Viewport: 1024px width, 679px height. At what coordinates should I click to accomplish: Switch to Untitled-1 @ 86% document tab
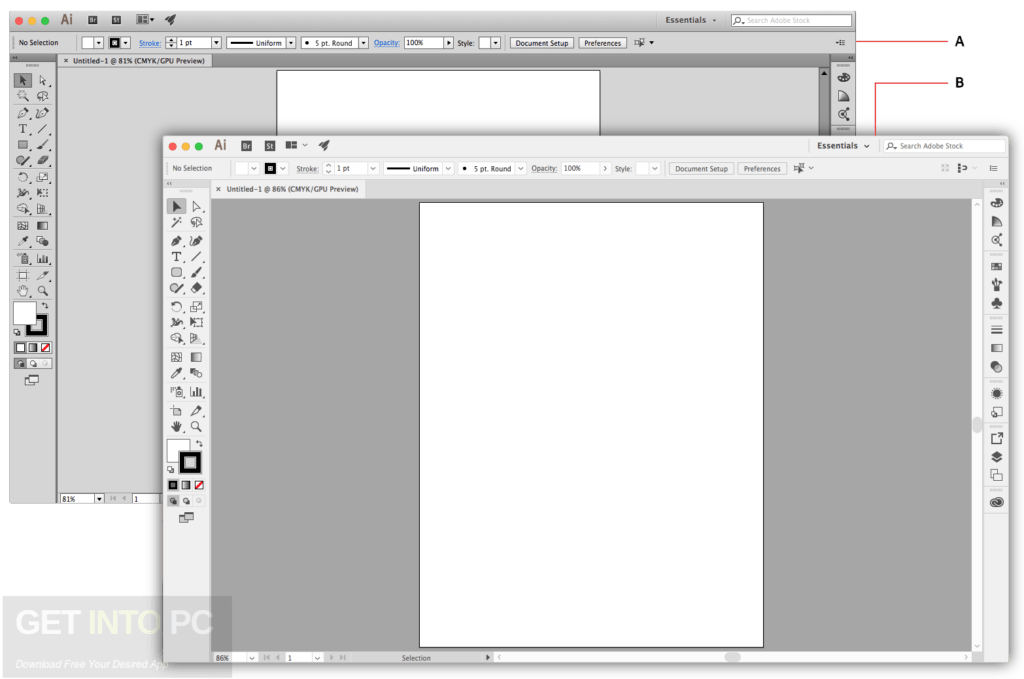pyautogui.click(x=292, y=189)
